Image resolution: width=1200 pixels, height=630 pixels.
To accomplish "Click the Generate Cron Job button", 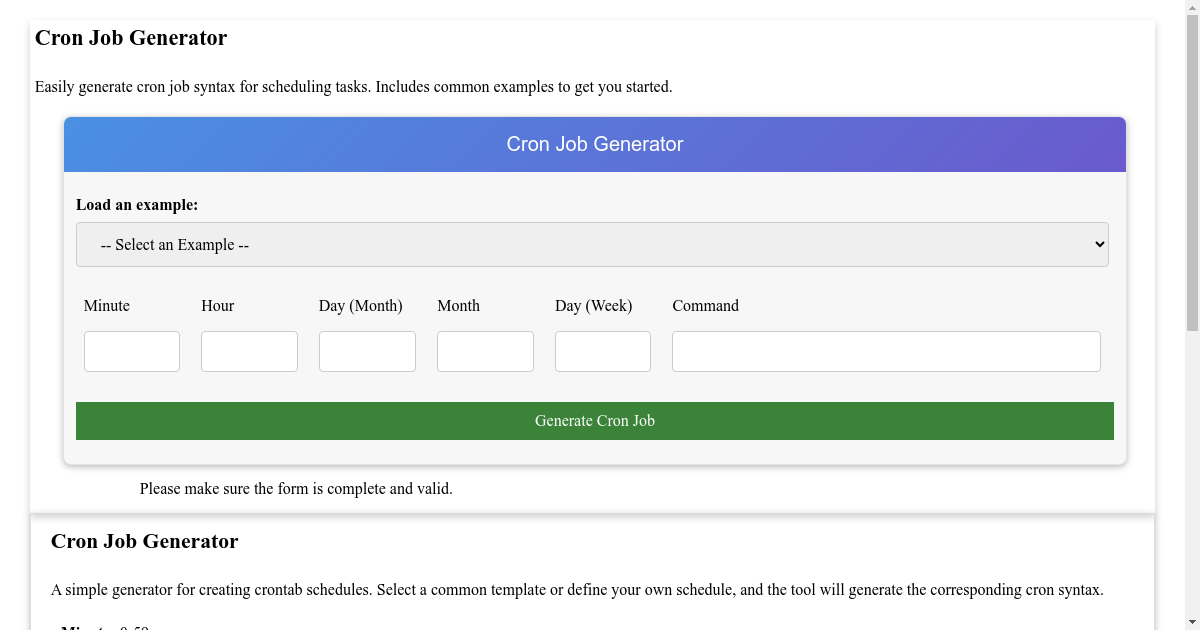I will (x=594, y=420).
